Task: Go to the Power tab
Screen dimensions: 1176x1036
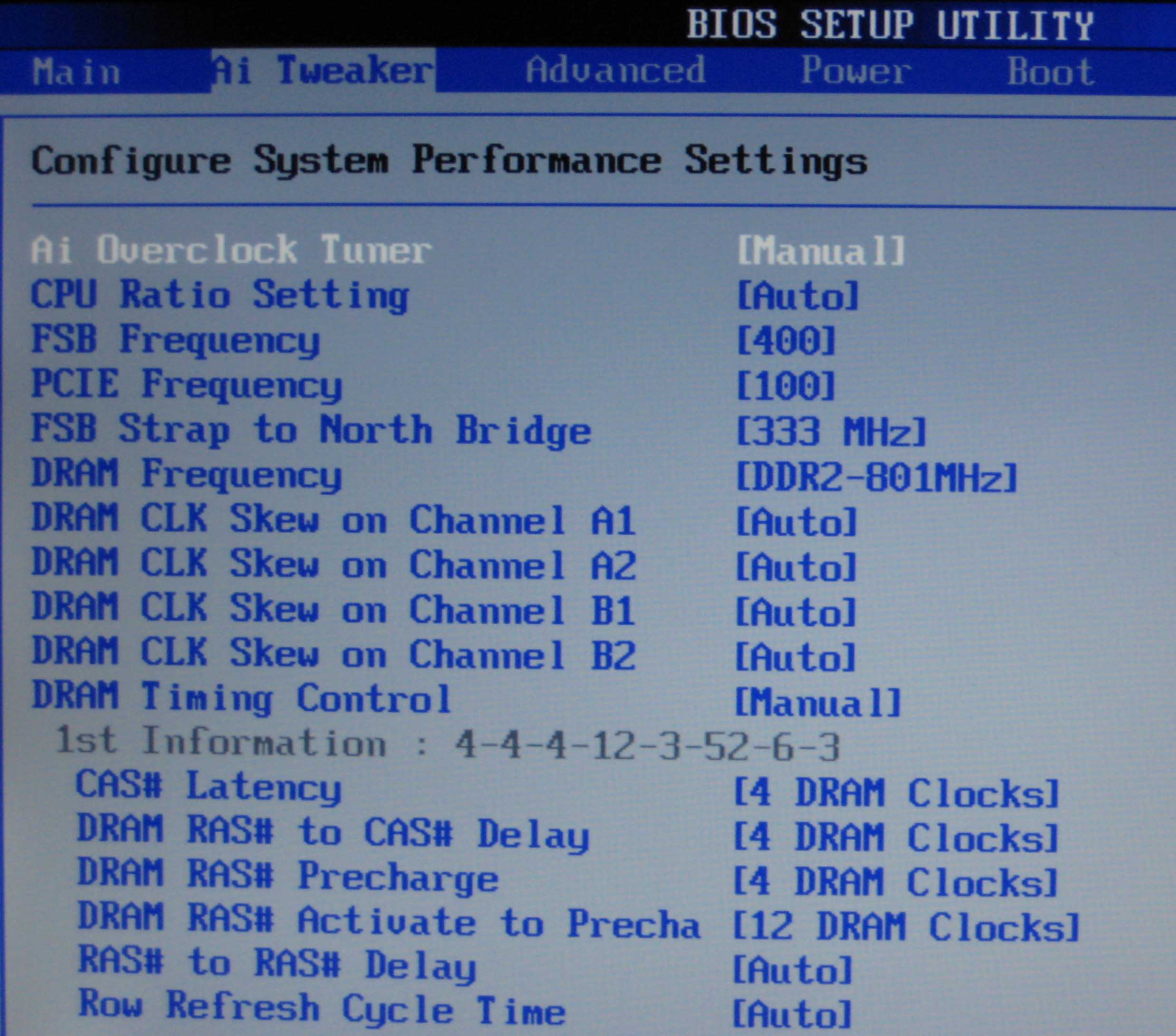Action: coord(856,70)
